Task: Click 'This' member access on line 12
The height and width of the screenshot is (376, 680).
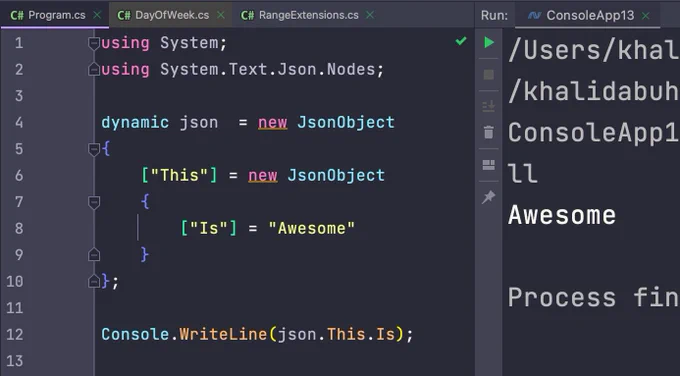Action: point(346,334)
